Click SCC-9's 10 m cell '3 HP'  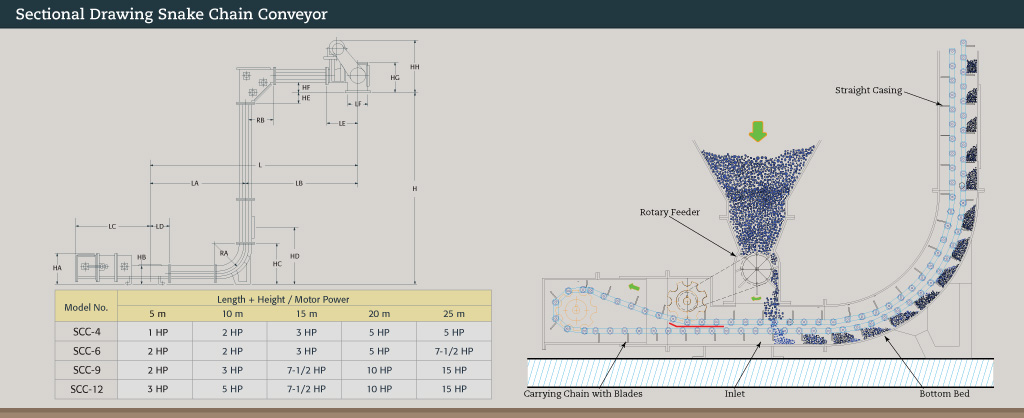(x=230, y=370)
